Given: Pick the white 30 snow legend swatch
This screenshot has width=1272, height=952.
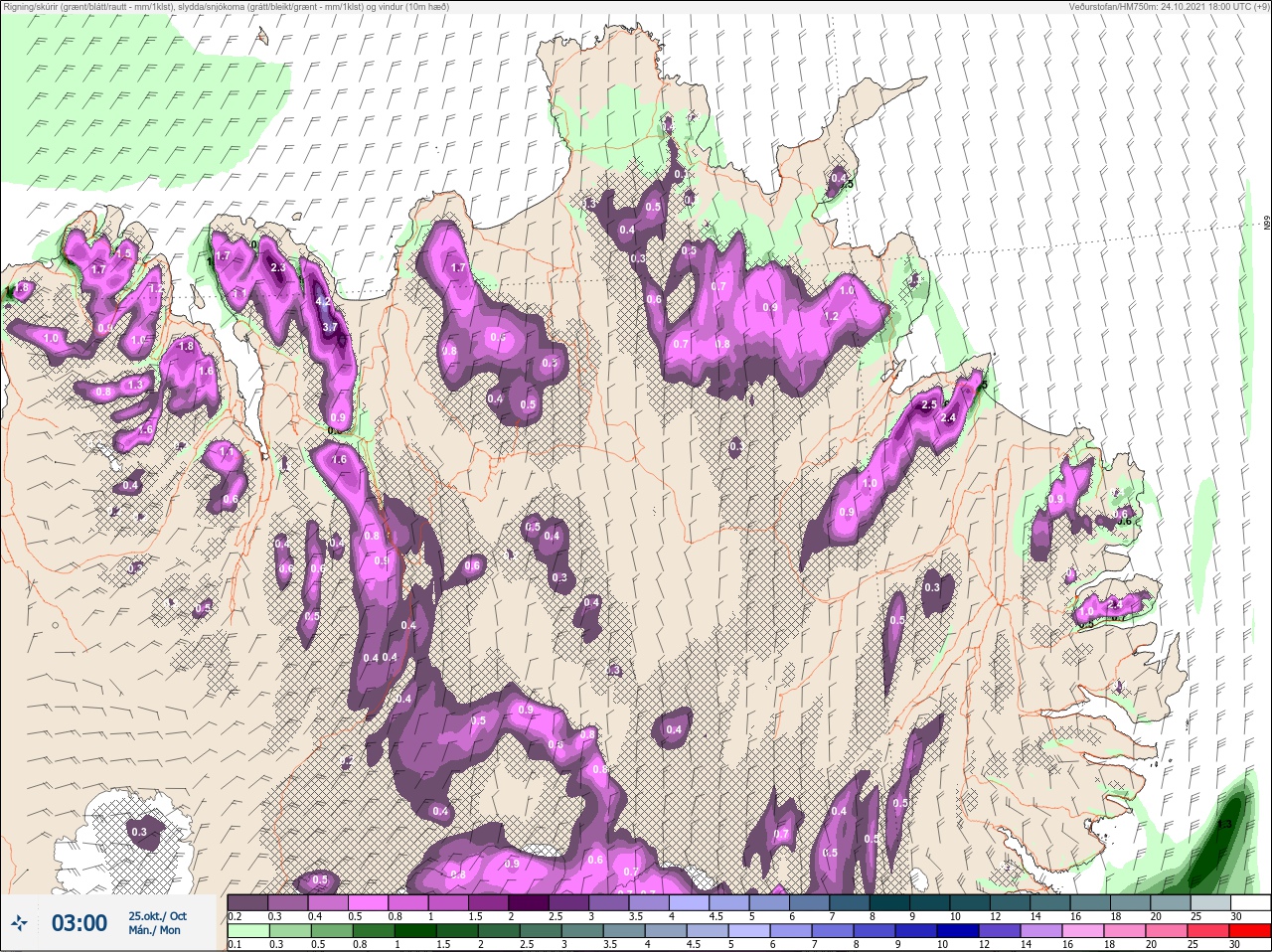Looking at the screenshot, I should pyautogui.click(x=1250, y=902).
